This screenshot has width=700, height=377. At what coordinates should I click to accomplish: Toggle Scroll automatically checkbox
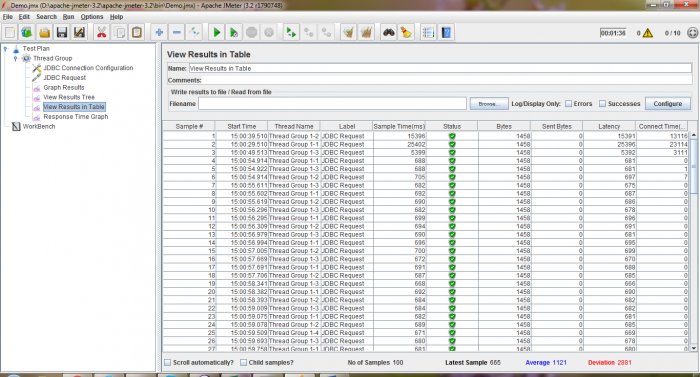click(x=167, y=363)
